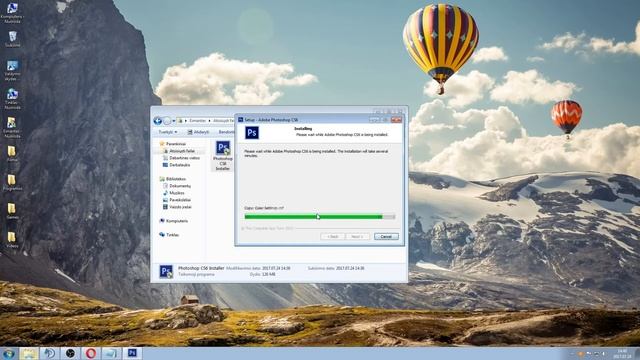Open the Recycle Bin desktop icon
Image resolution: width=640 pixels, height=360 pixels.
pos(13,40)
